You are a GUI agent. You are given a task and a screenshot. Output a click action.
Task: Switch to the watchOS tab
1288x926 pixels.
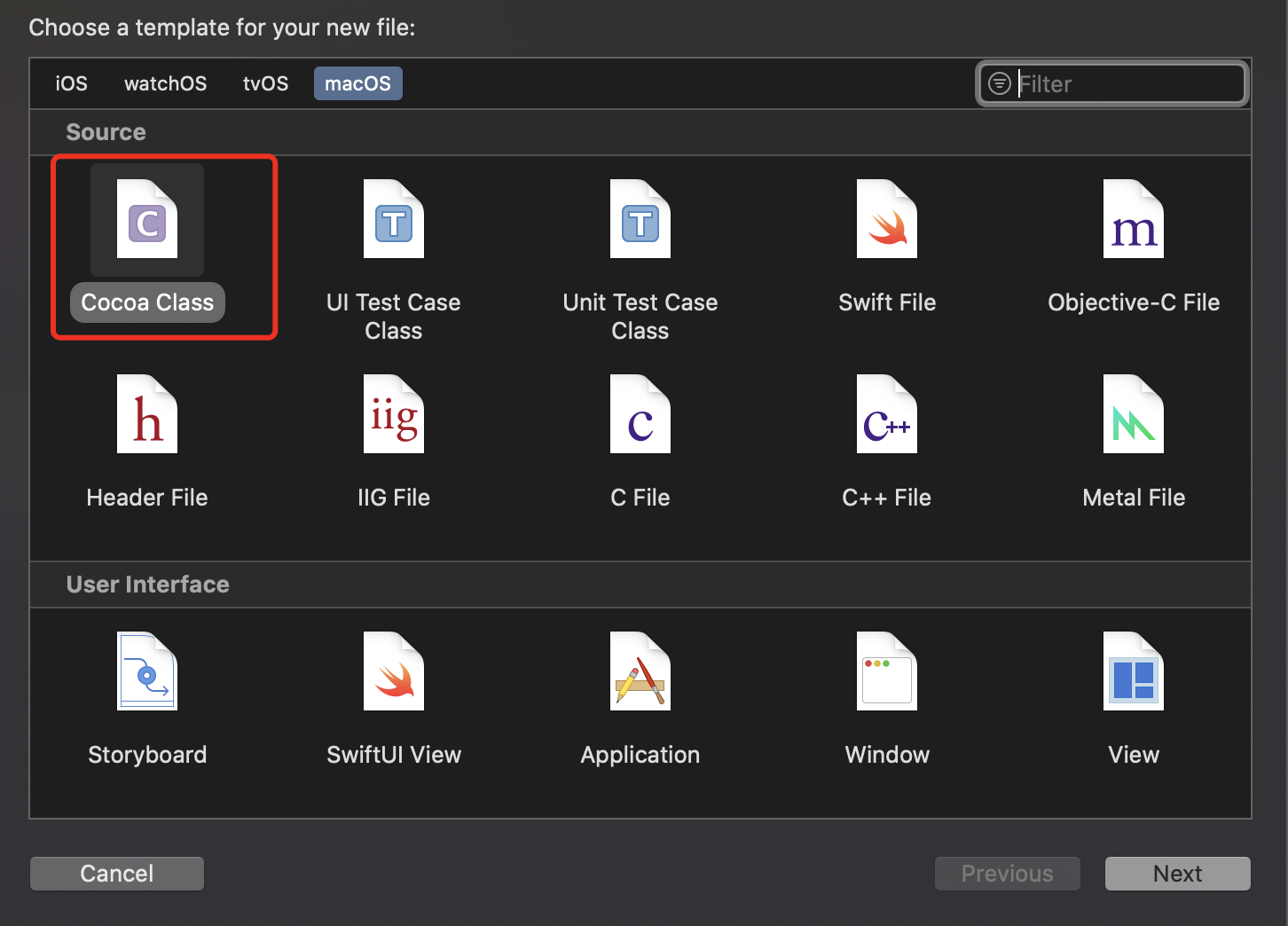click(166, 83)
